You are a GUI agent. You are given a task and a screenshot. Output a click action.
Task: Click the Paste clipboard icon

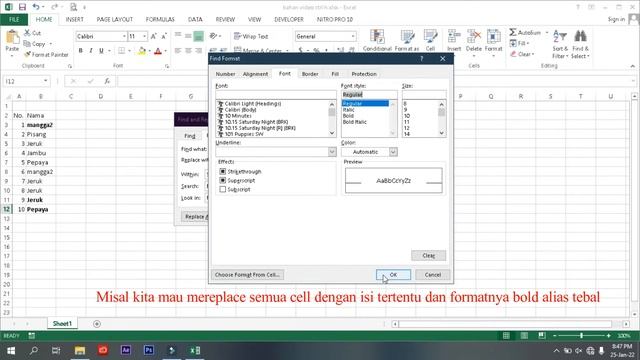click(12, 37)
